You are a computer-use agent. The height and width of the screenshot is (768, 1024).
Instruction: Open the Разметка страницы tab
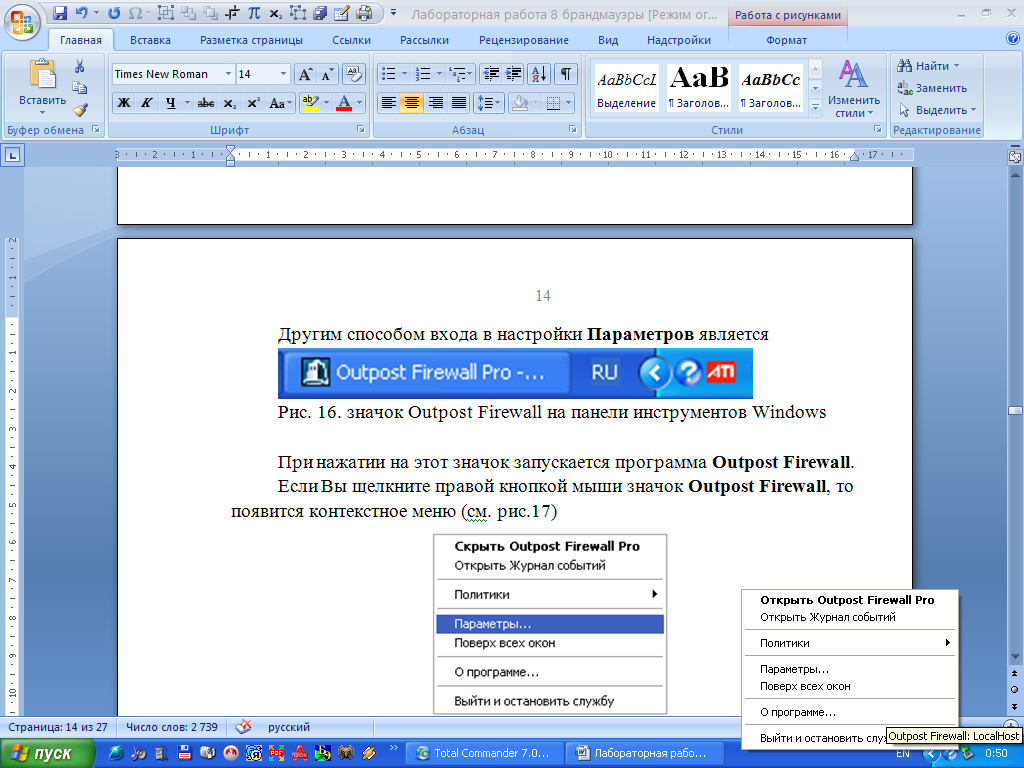click(x=251, y=40)
